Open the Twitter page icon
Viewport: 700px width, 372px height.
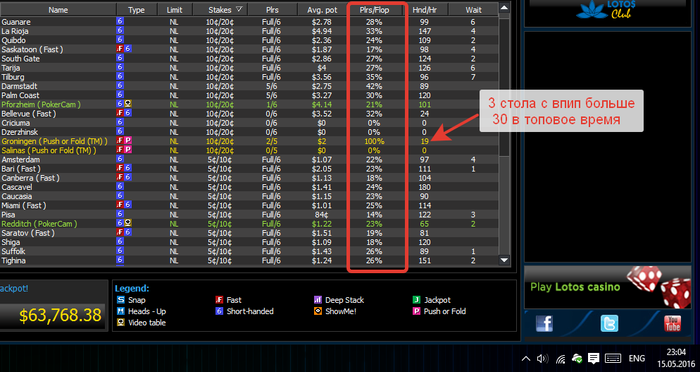pos(609,323)
